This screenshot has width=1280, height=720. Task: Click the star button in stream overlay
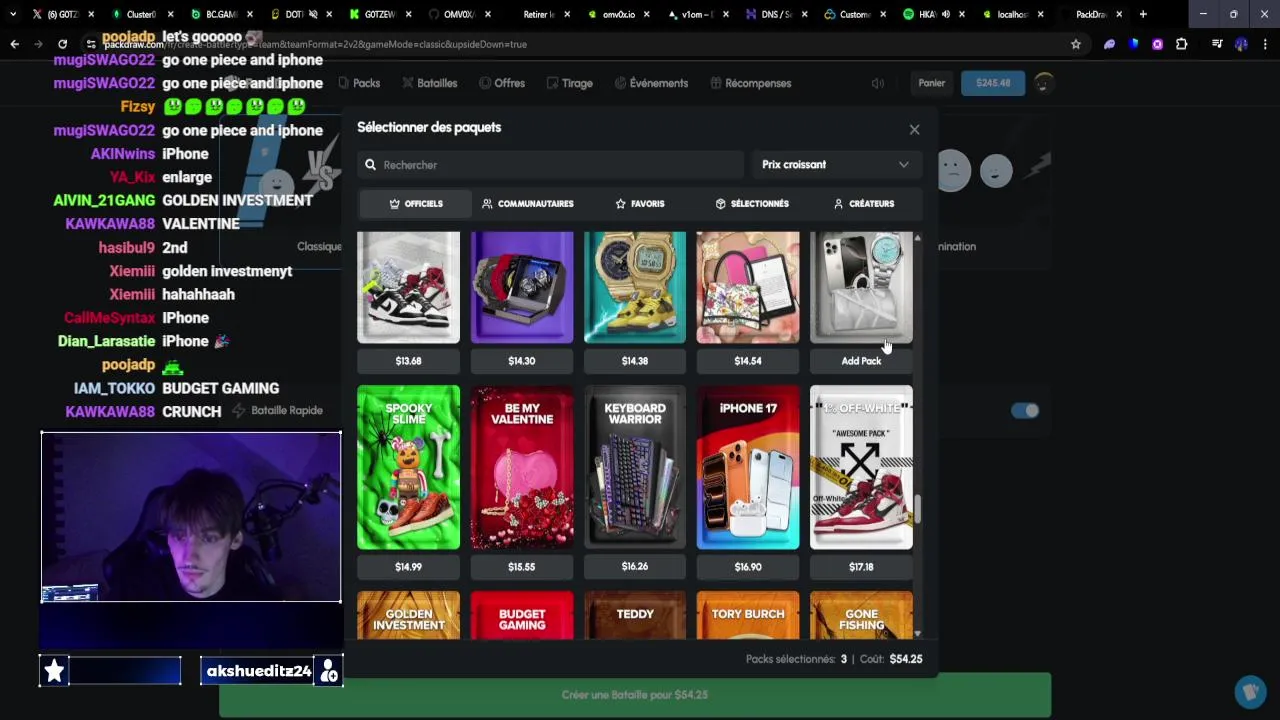(54, 671)
